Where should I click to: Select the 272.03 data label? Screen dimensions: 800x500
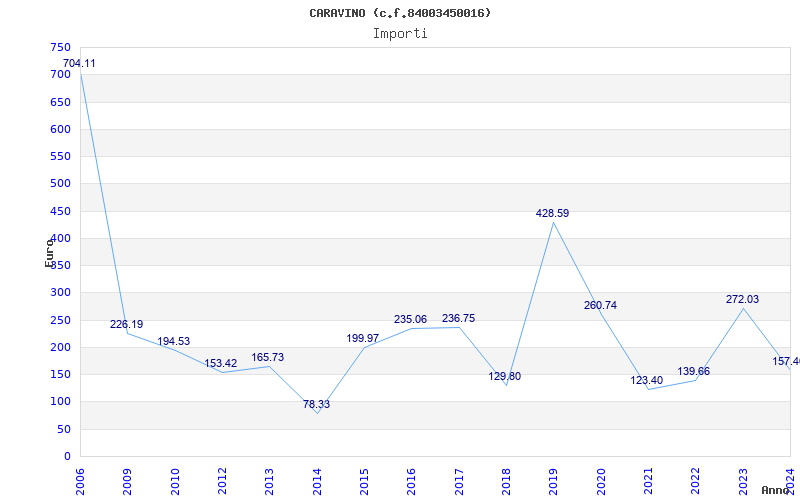point(742,299)
